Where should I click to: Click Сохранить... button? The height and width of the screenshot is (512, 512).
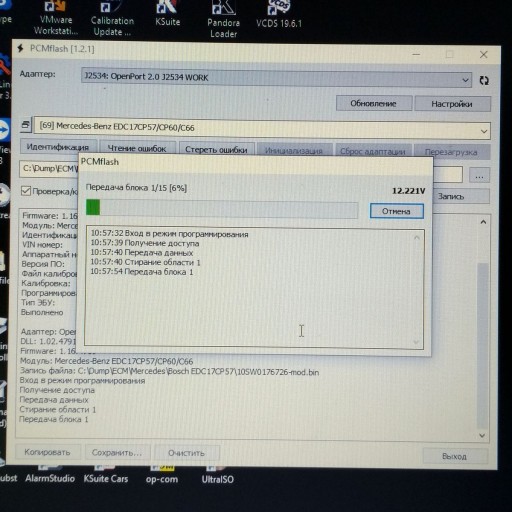pyautogui.click(x=117, y=453)
